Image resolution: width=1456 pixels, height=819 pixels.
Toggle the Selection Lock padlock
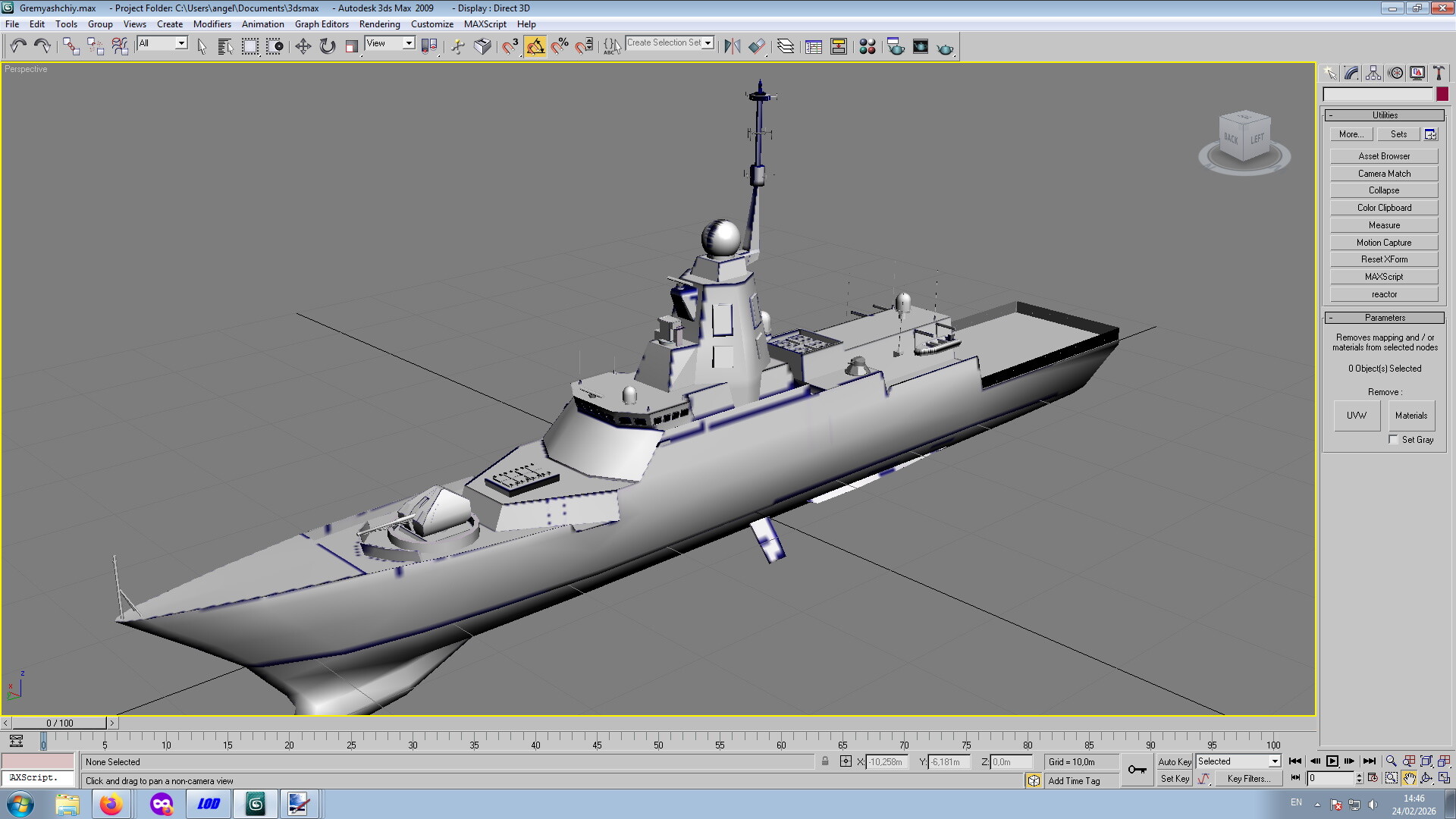tap(825, 761)
